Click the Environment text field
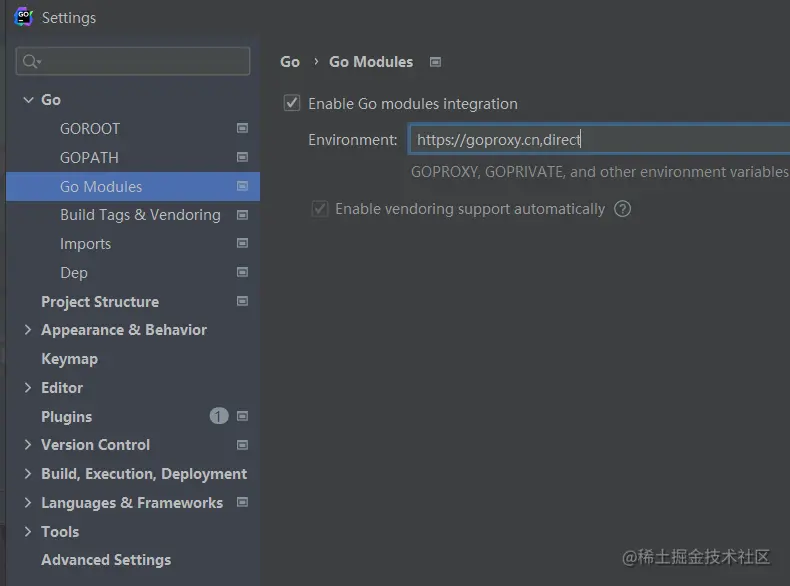This screenshot has width=790, height=586. pos(600,140)
